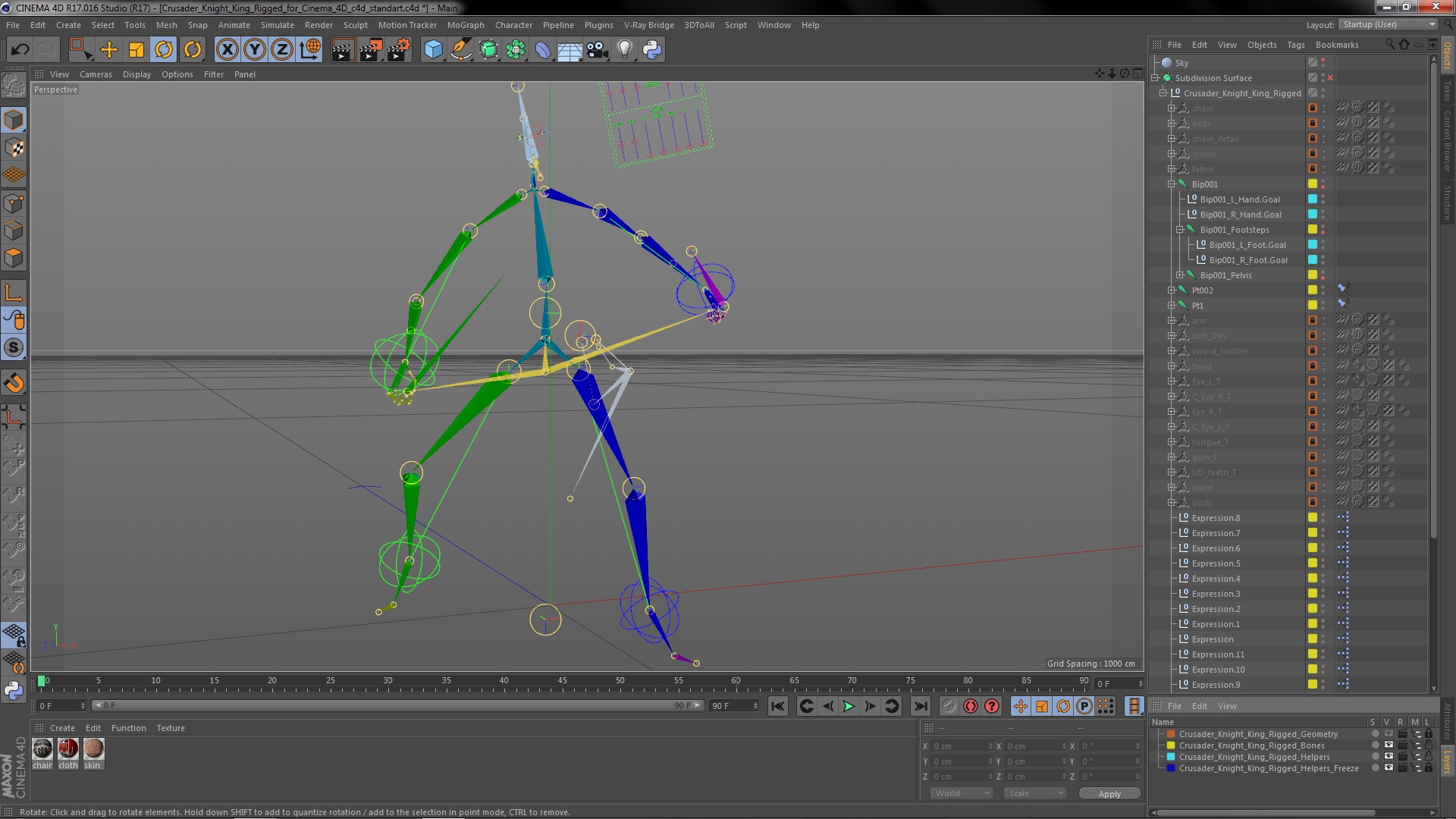
Task: Click the Light object icon
Action: click(624, 50)
